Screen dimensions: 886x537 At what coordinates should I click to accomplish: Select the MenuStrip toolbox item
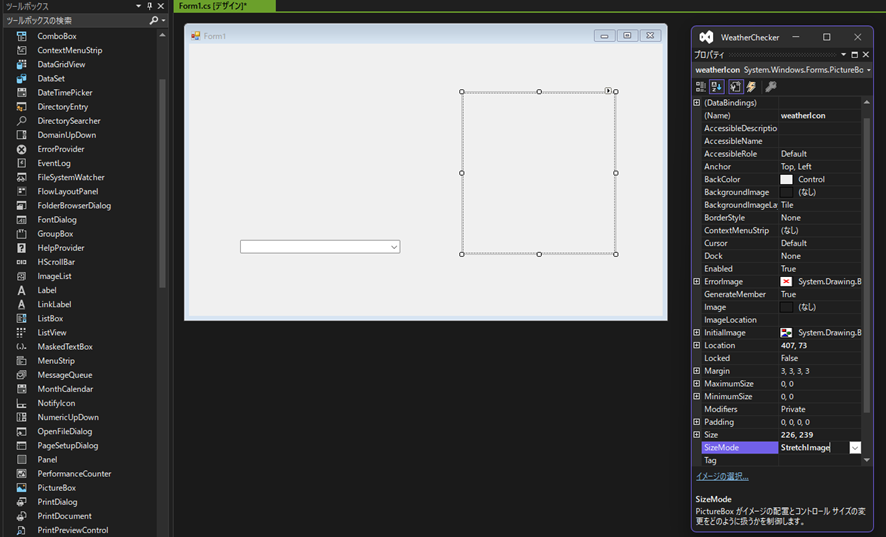pyautogui.click(x=56, y=361)
